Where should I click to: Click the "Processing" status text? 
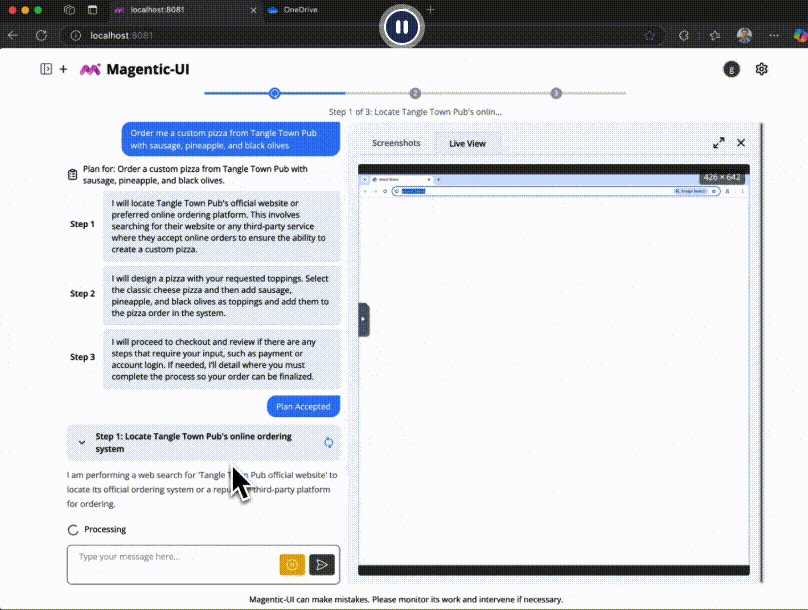point(105,530)
